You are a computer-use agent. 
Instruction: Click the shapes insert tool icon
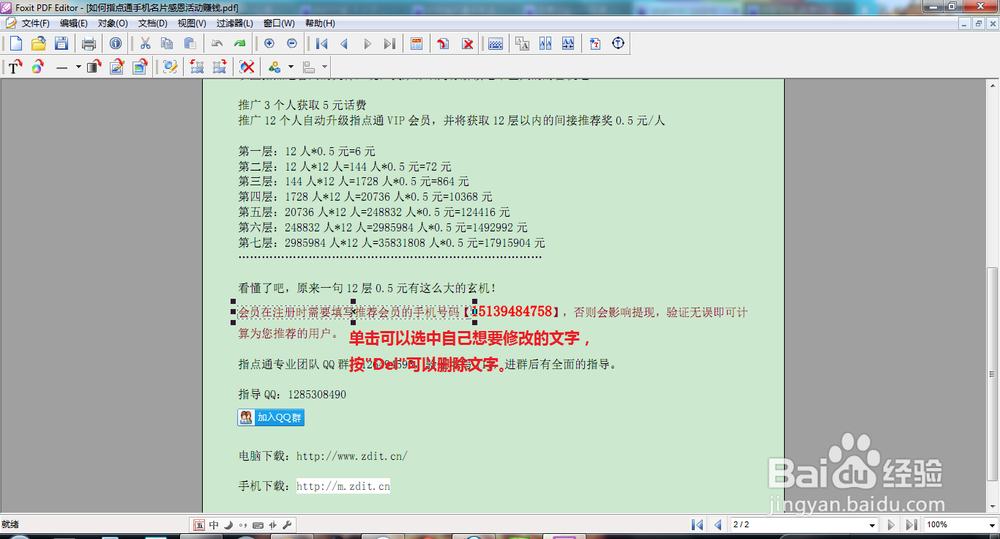275,66
